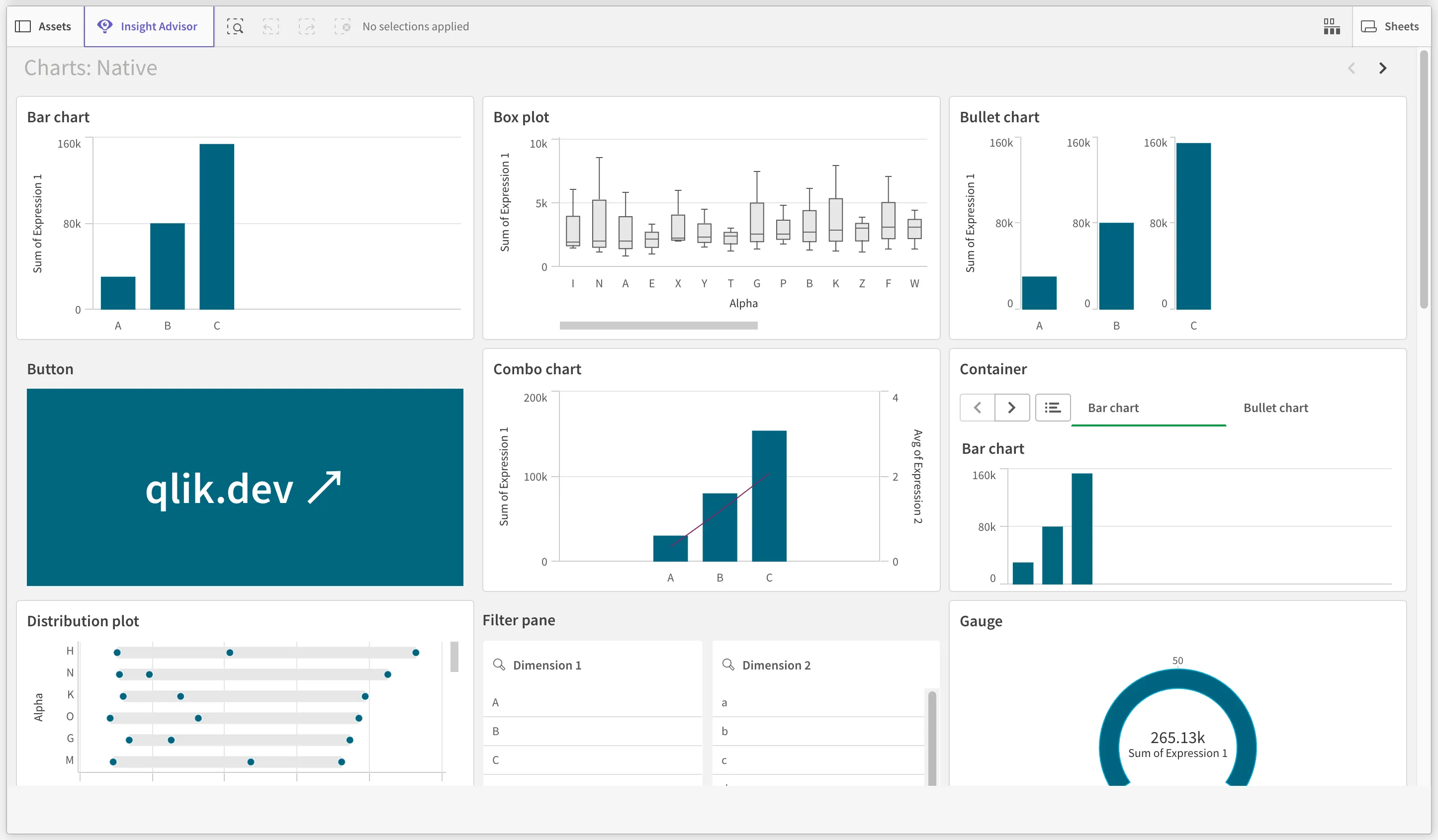Open smart search in the selections bar
Image resolution: width=1438 pixels, height=840 pixels.
pos(235,26)
